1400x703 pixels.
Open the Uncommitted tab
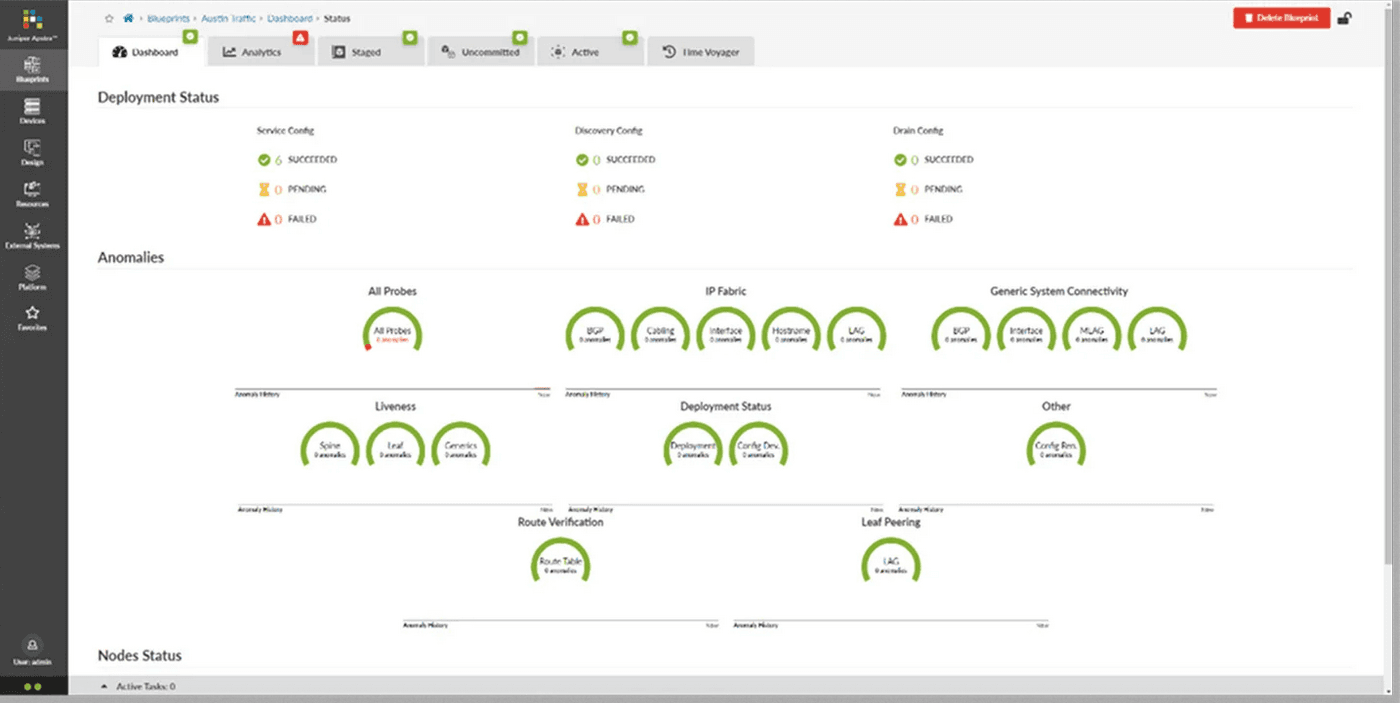[481, 52]
